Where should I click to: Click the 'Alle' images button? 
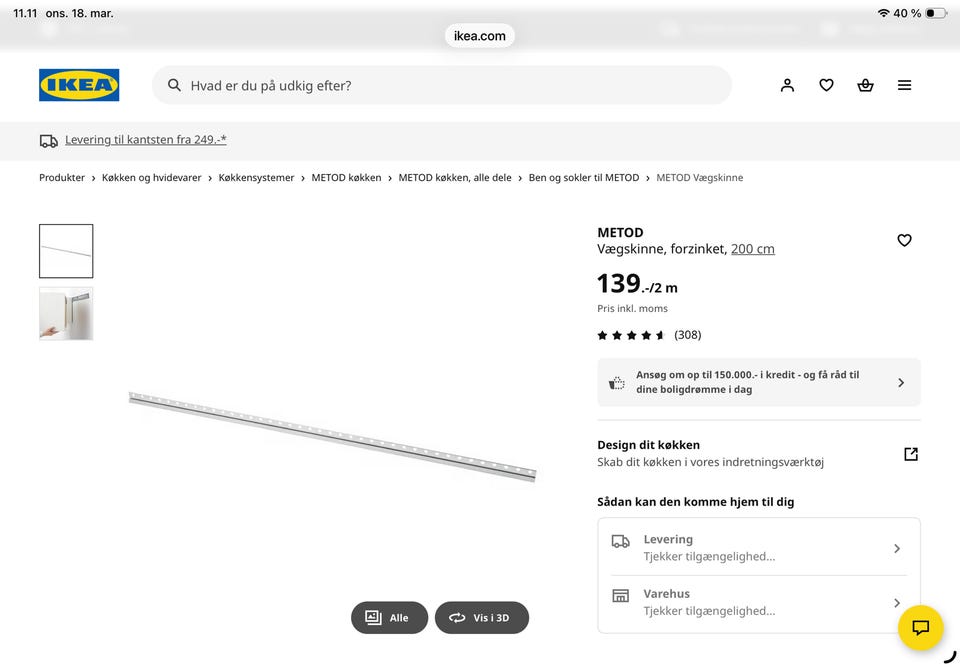tap(389, 618)
